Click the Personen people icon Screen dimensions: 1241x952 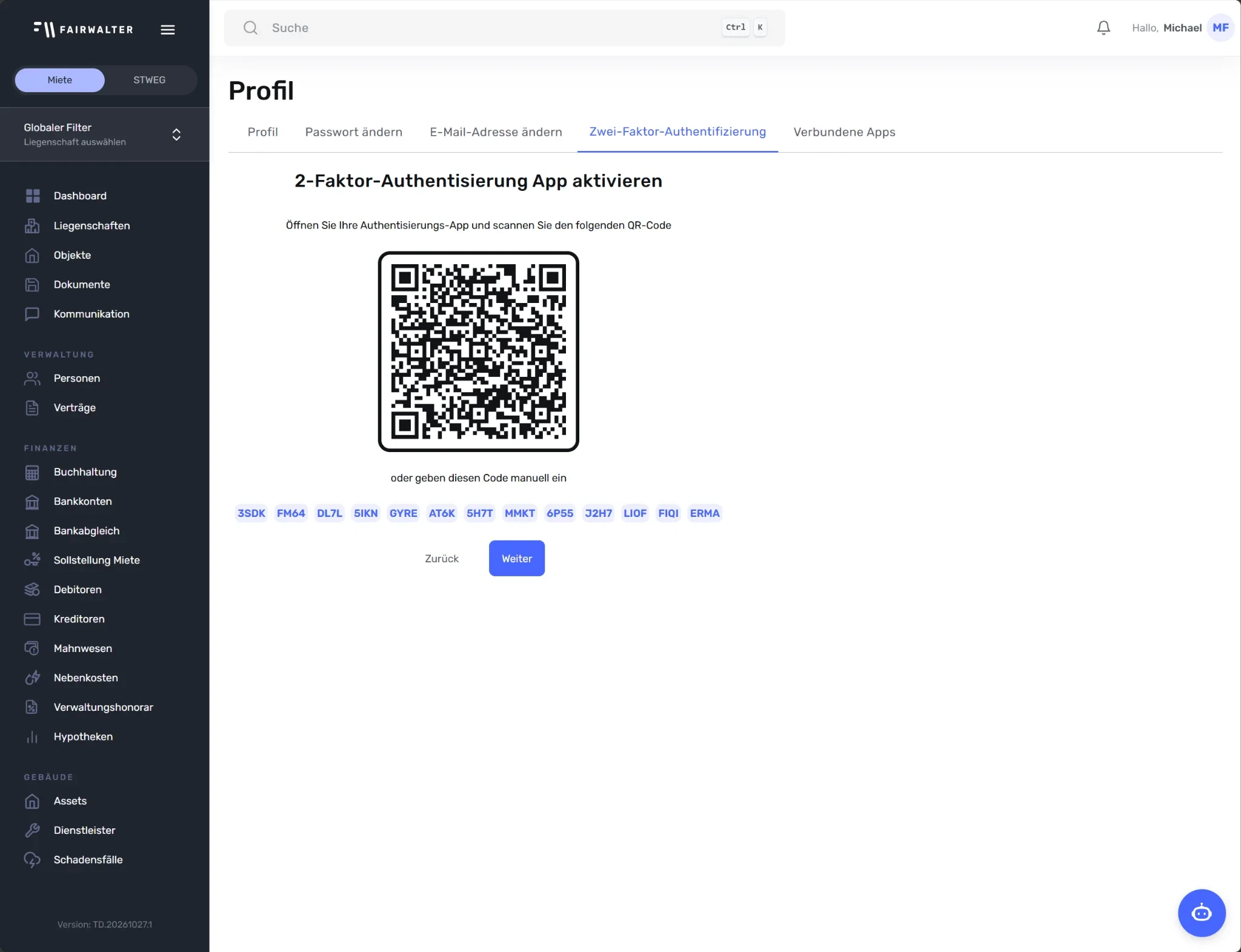[x=32, y=378]
